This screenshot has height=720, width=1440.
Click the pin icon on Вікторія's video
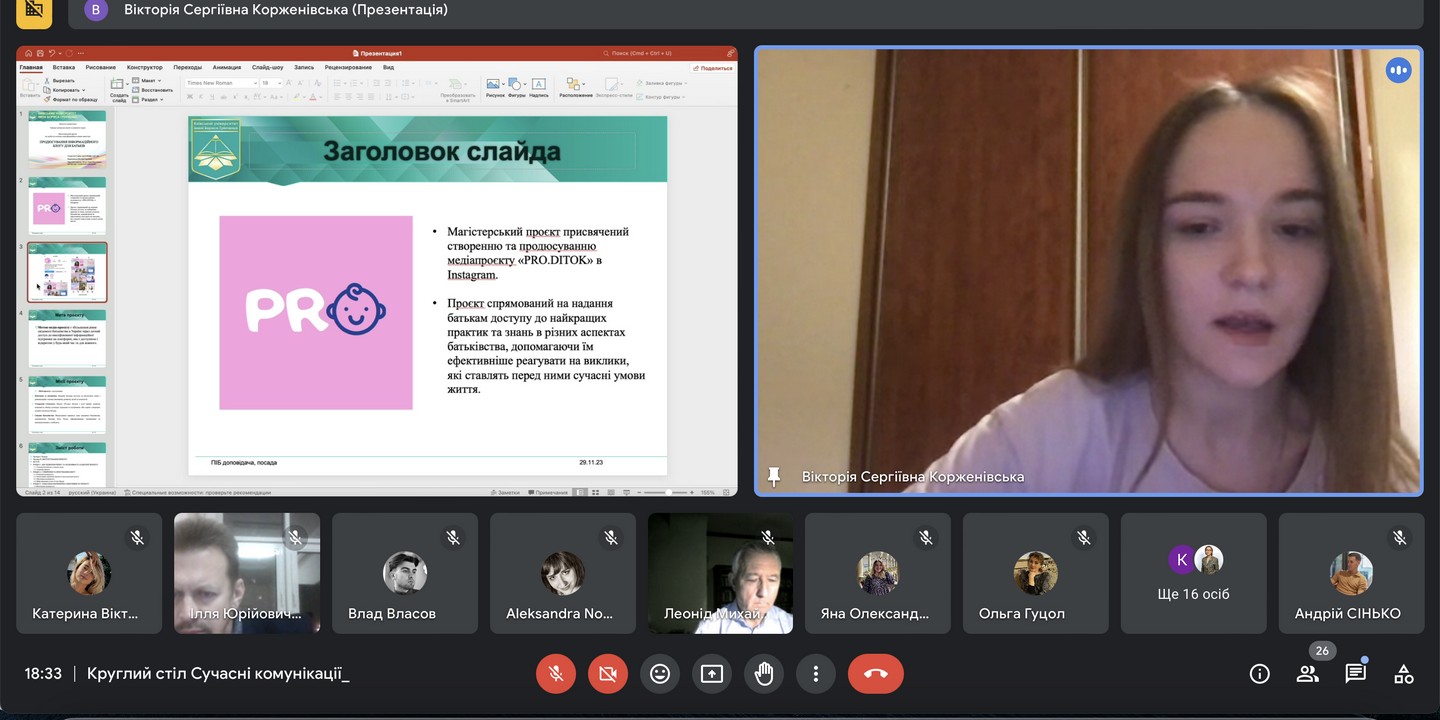pos(773,477)
